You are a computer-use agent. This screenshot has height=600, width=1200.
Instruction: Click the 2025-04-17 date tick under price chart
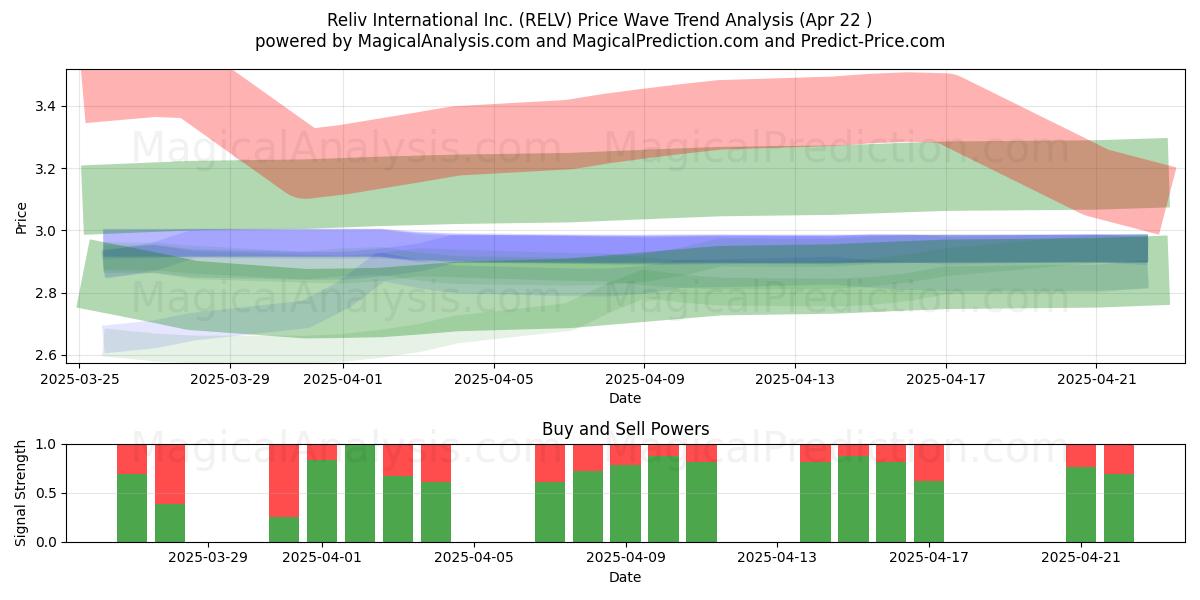tap(946, 380)
